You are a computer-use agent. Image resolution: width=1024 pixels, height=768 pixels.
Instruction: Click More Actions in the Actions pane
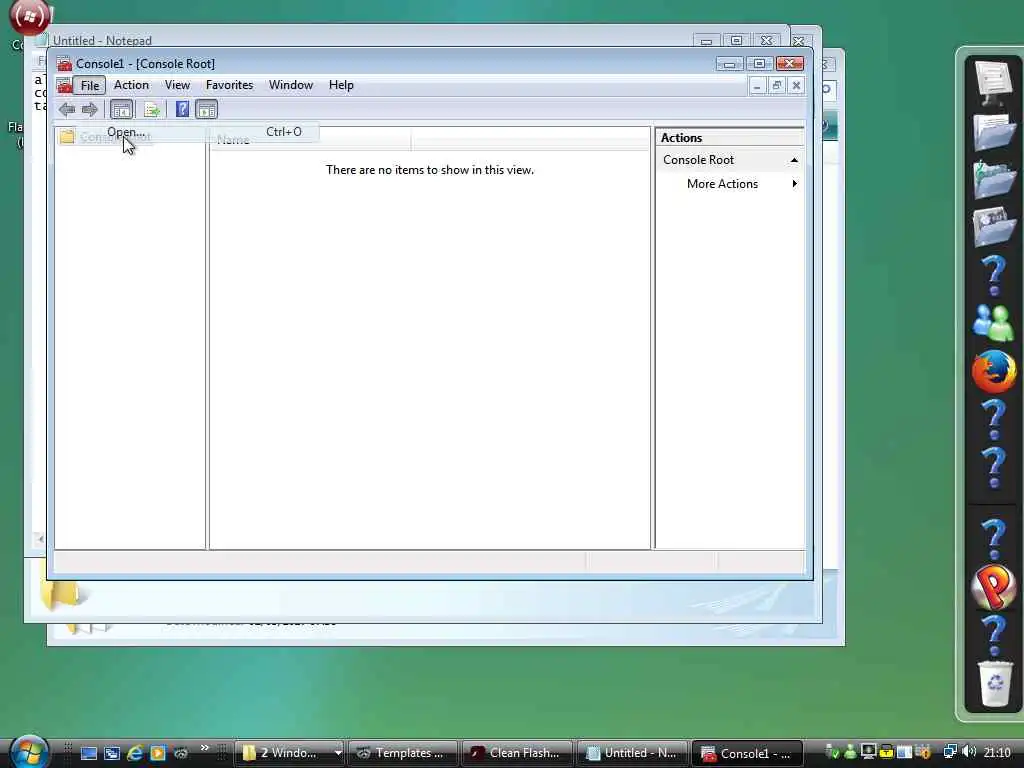pos(722,184)
